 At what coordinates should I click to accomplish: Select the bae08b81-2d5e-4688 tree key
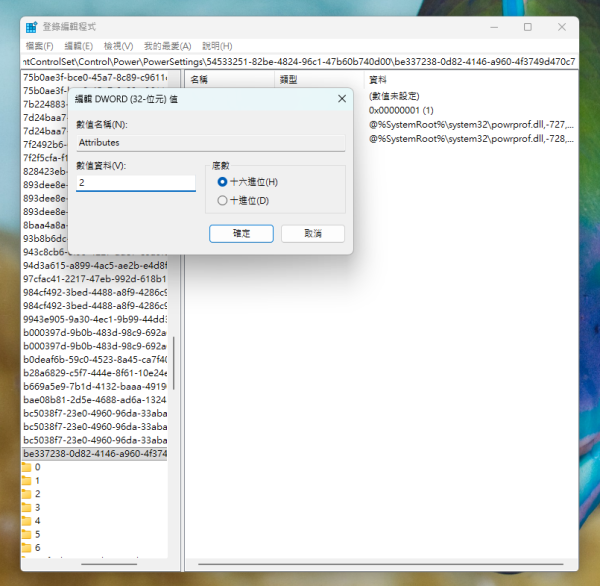pyautogui.click(x=95, y=400)
